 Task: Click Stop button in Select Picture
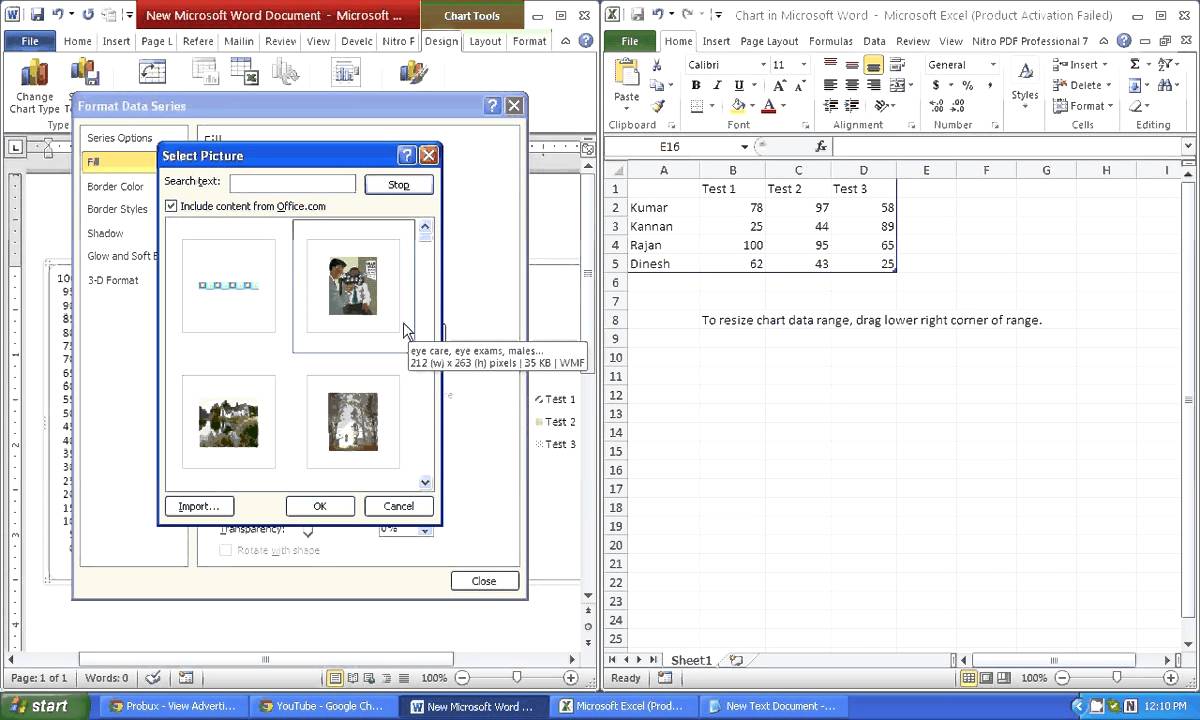coord(399,184)
